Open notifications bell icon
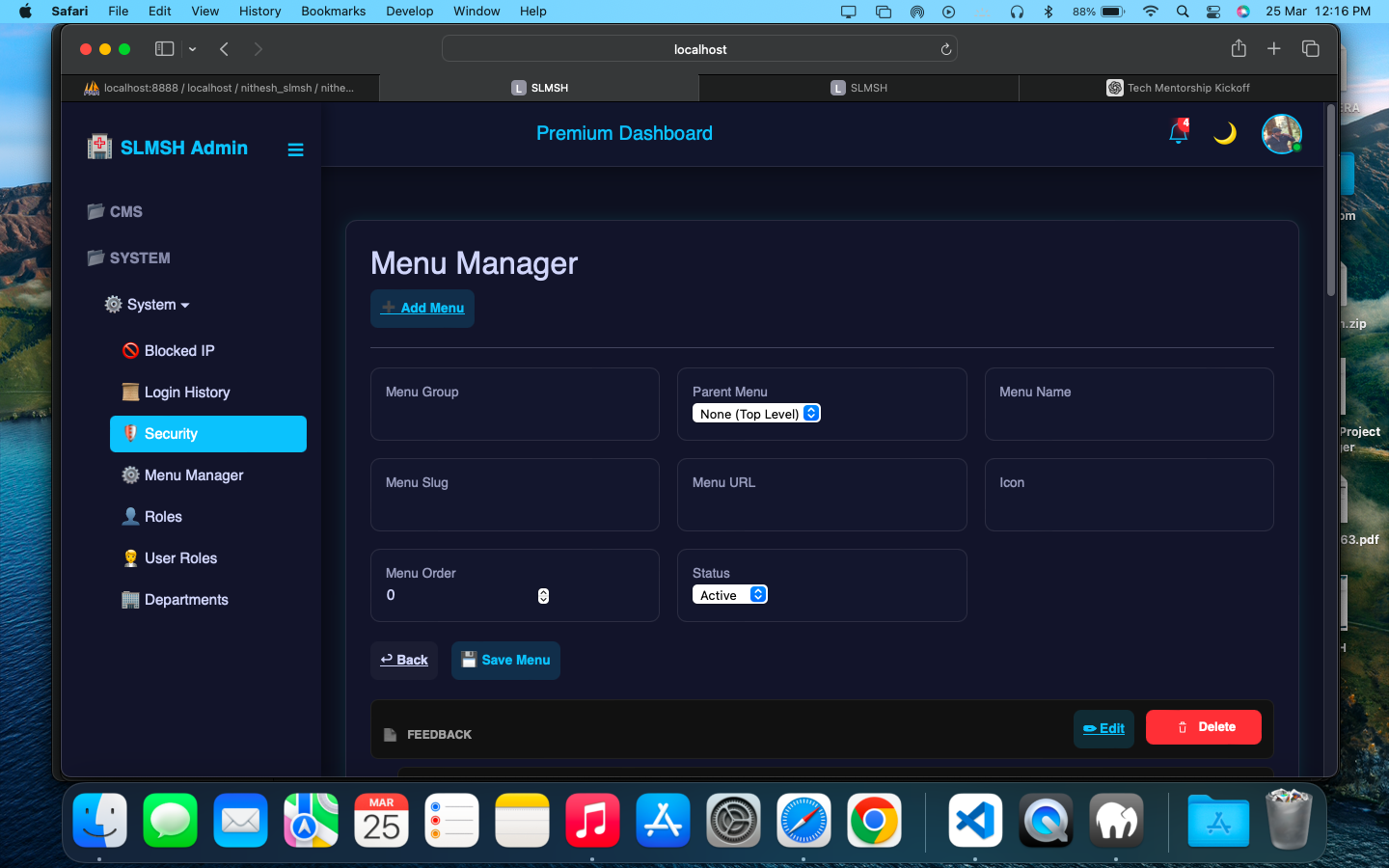 click(x=1179, y=132)
